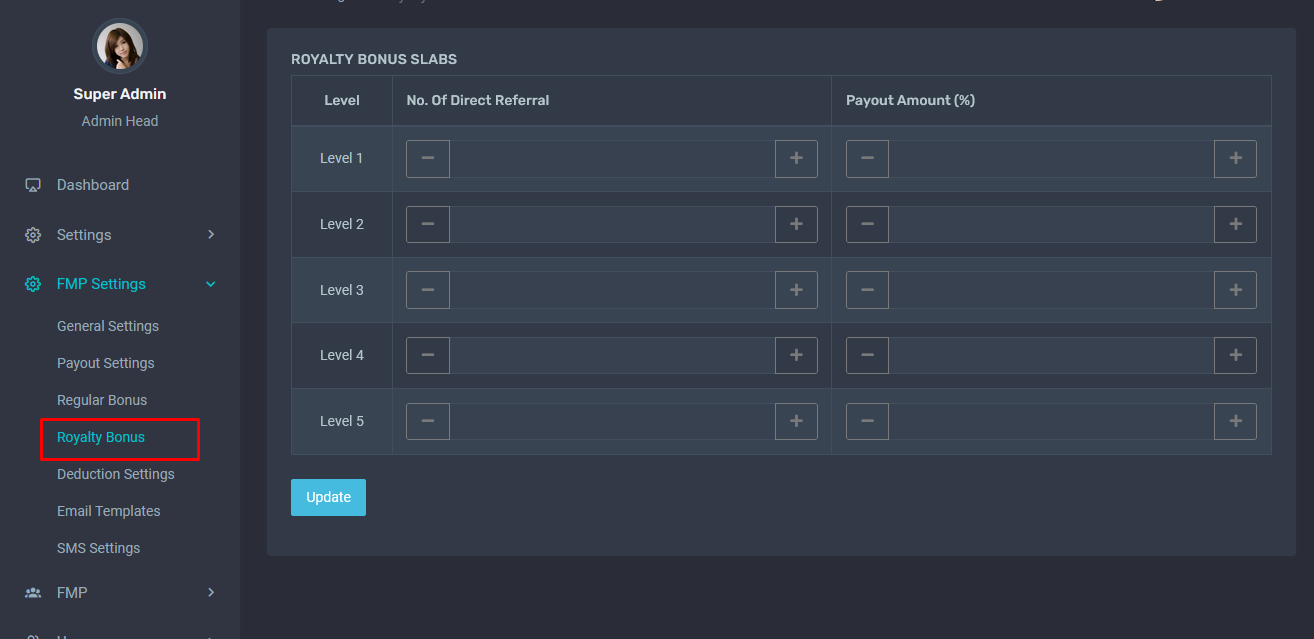Open the Email Templates link
This screenshot has width=1314, height=639.
[x=109, y=511]
